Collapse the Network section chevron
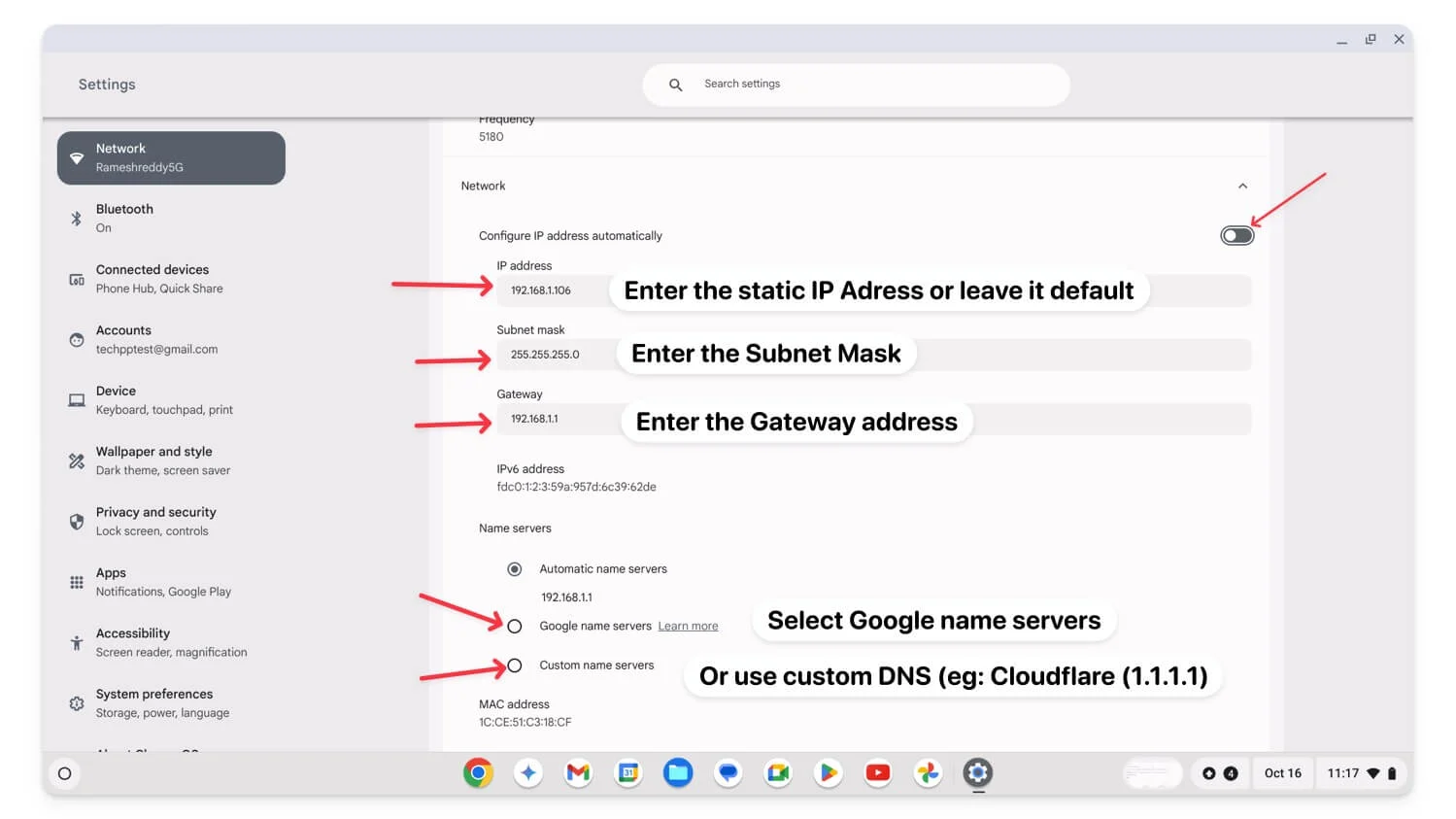The width and height of the screenshot is (1456, 819). coord(1242,187)
